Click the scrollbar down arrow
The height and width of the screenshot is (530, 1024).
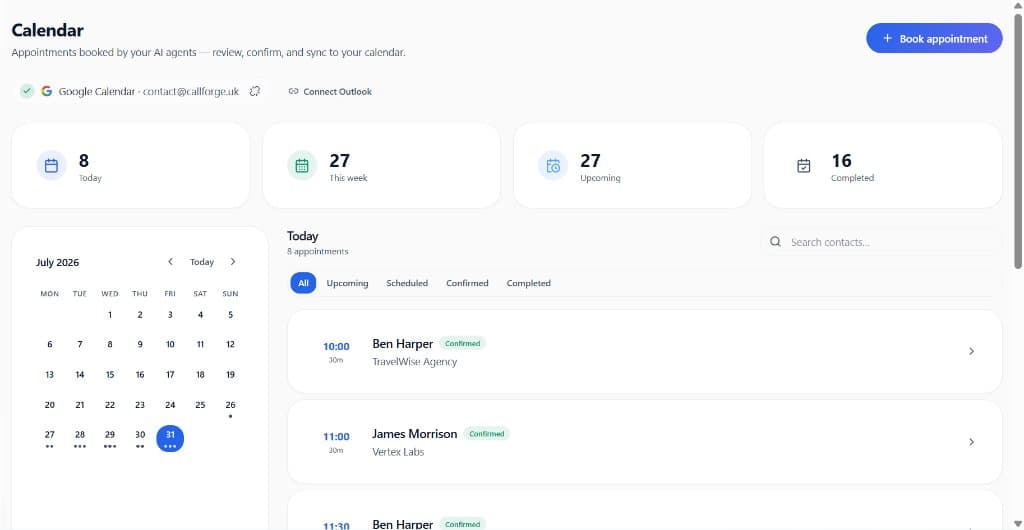coord(1018,525)
